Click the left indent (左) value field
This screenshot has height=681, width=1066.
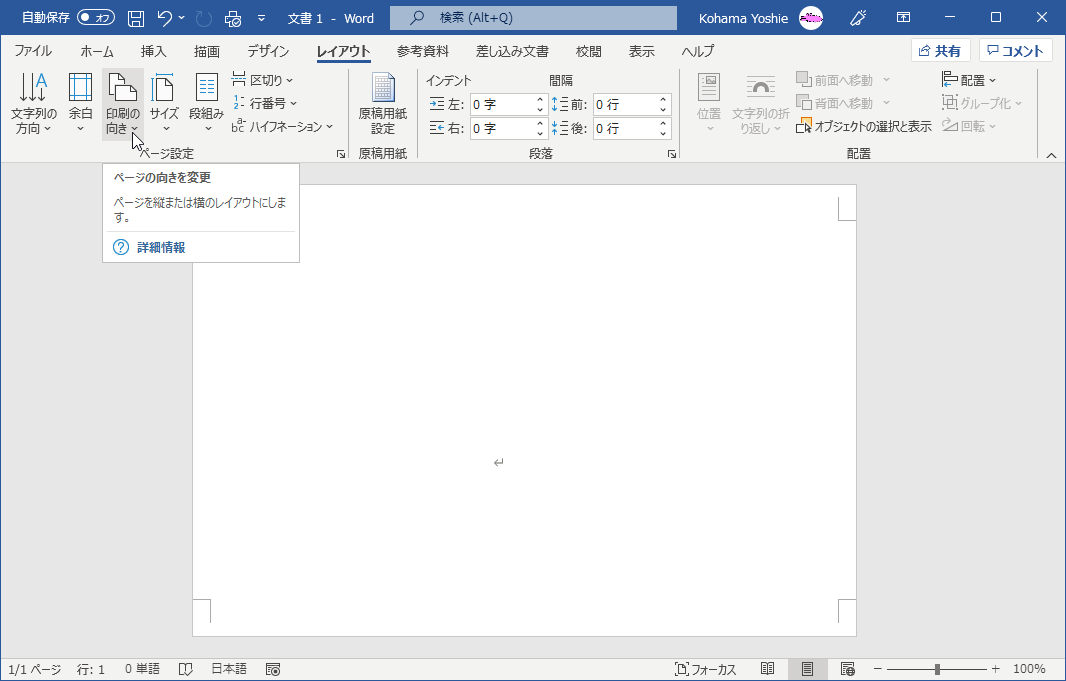tap(501, 105)
